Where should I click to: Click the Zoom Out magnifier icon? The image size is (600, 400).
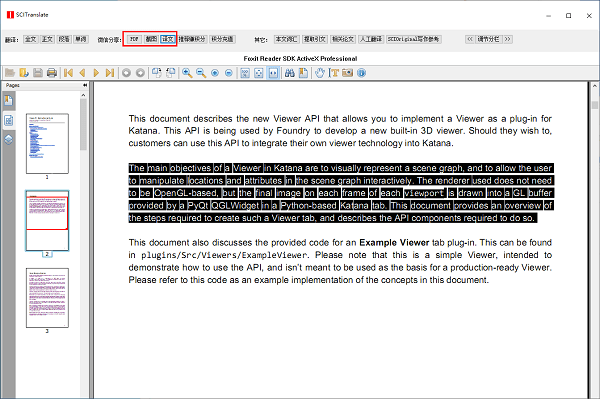[x=200, y=73]
